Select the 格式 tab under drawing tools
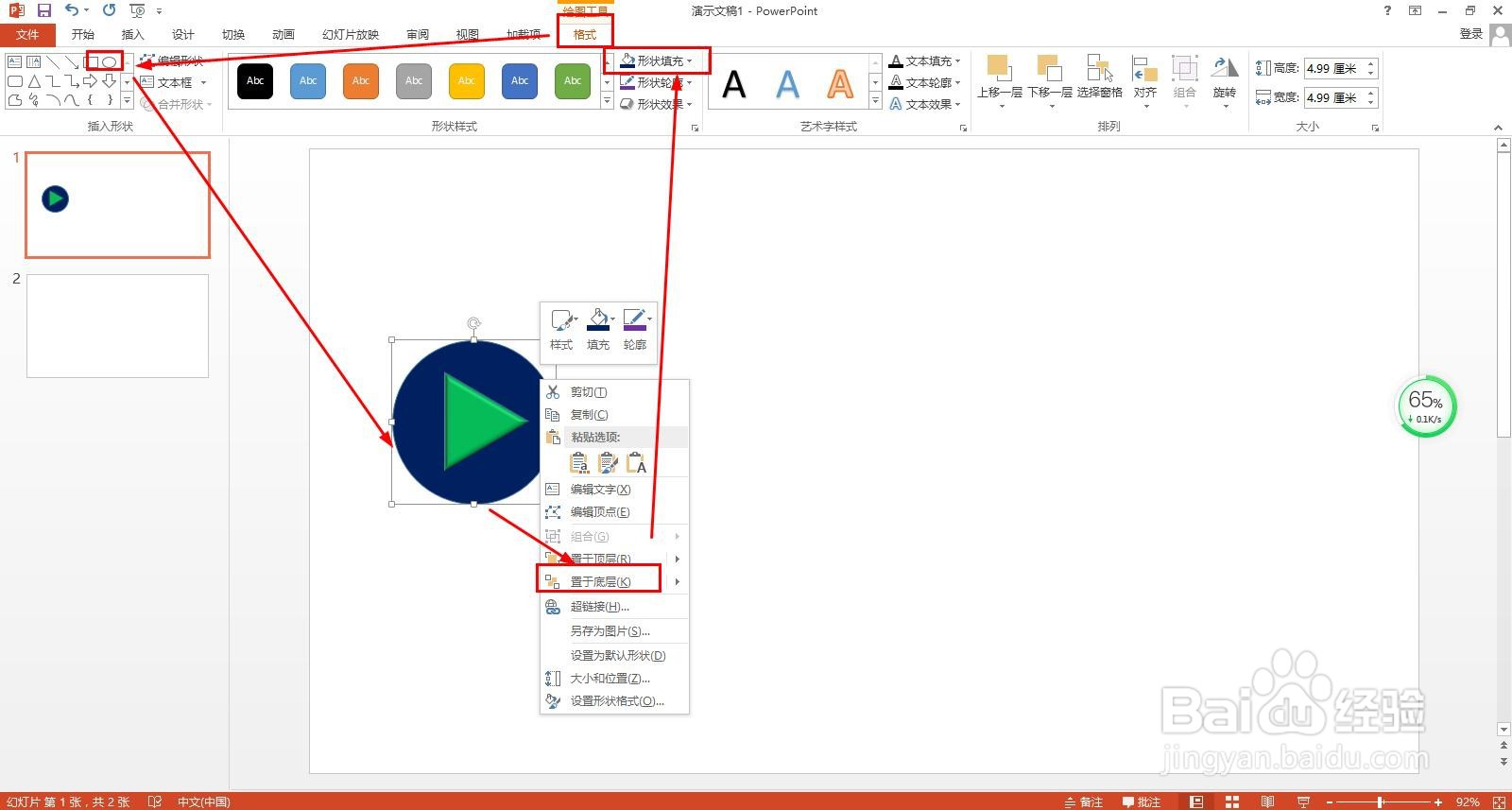This screenshot has height=810, width=1512. click(585, 34)
